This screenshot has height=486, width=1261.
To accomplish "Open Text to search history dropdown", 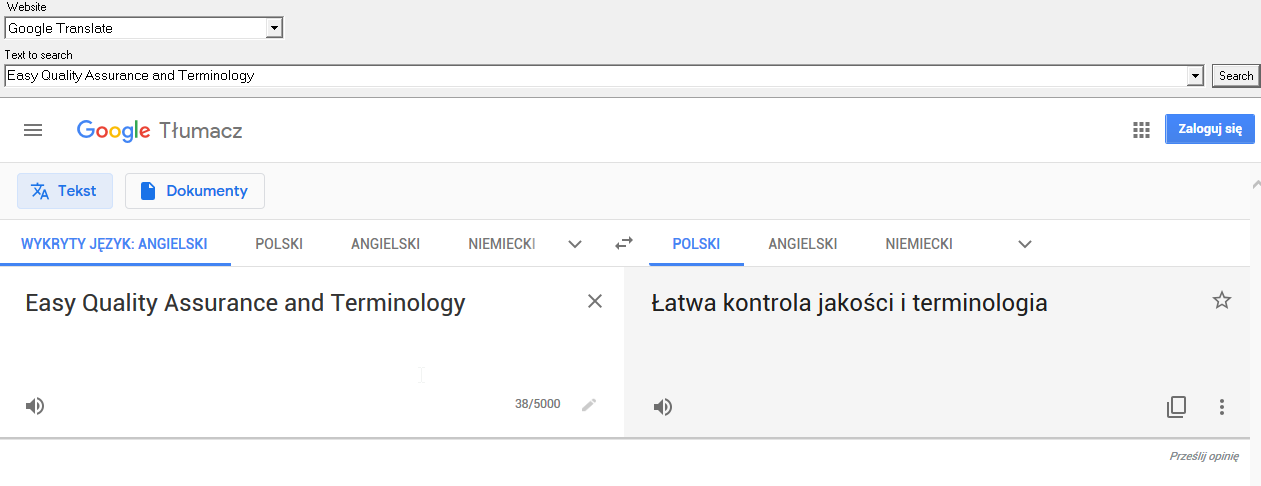I will tap(1194, 75).
